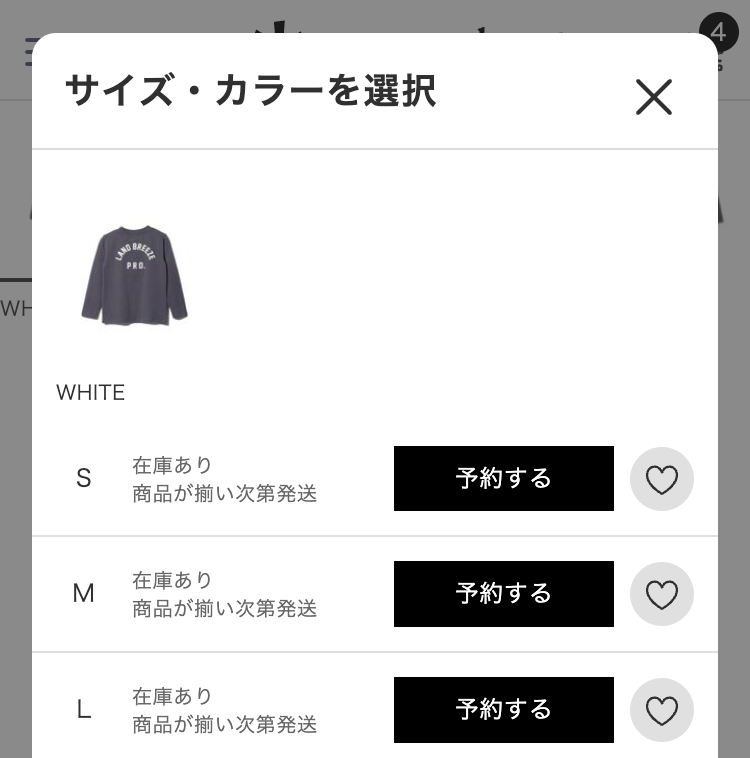The image size is (750, 758).
Task: Close the サイズ・カラーを選択 dialog
Action: (653, 97)
